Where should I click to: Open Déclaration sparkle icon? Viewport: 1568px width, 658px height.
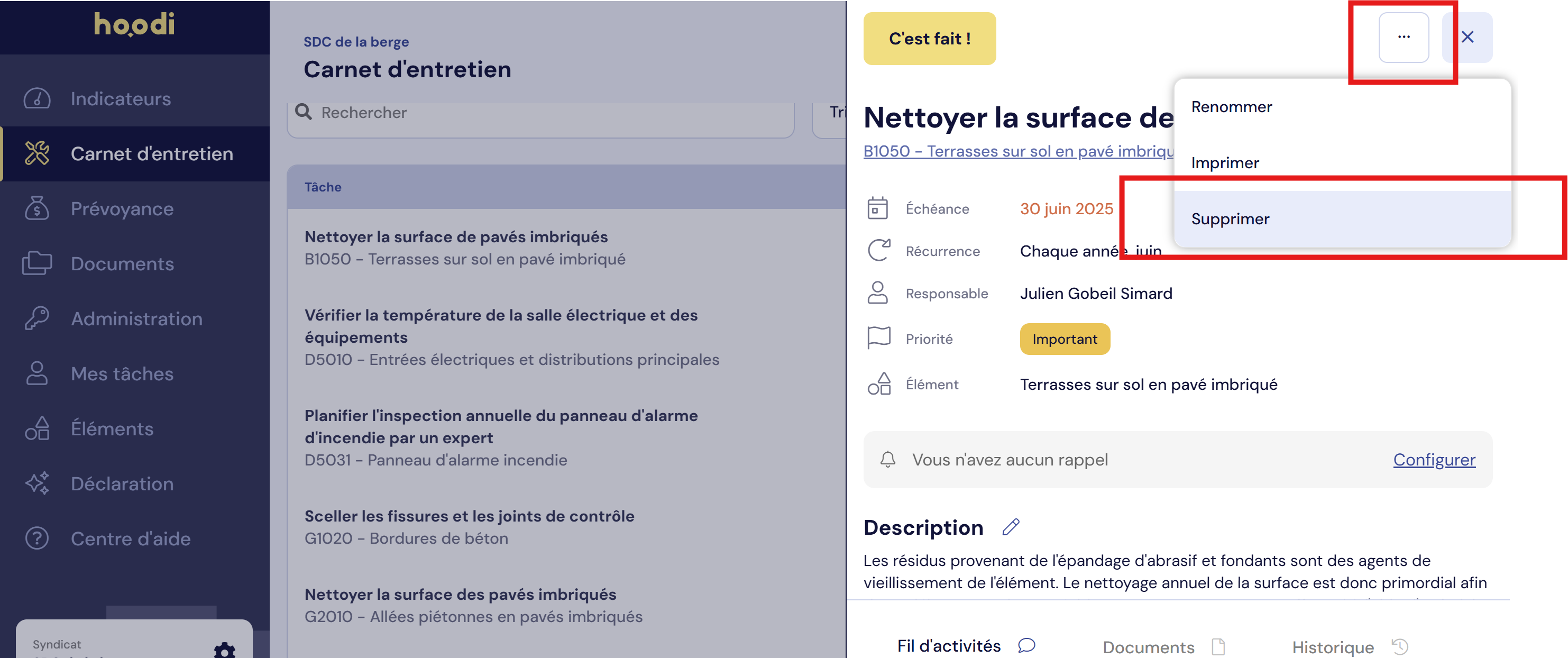[36, 483]
